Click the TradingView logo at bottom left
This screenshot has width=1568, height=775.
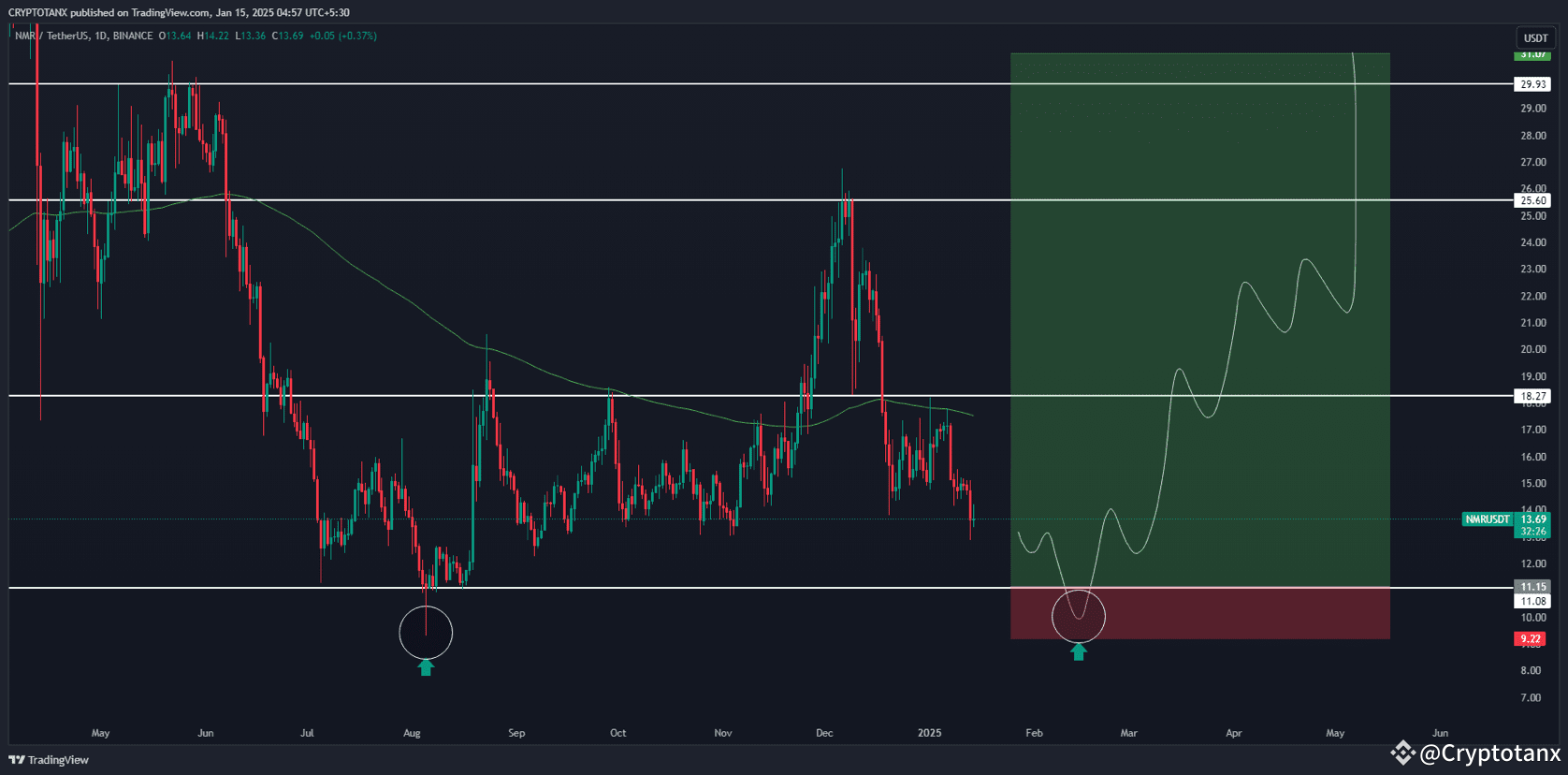point(50,760)
